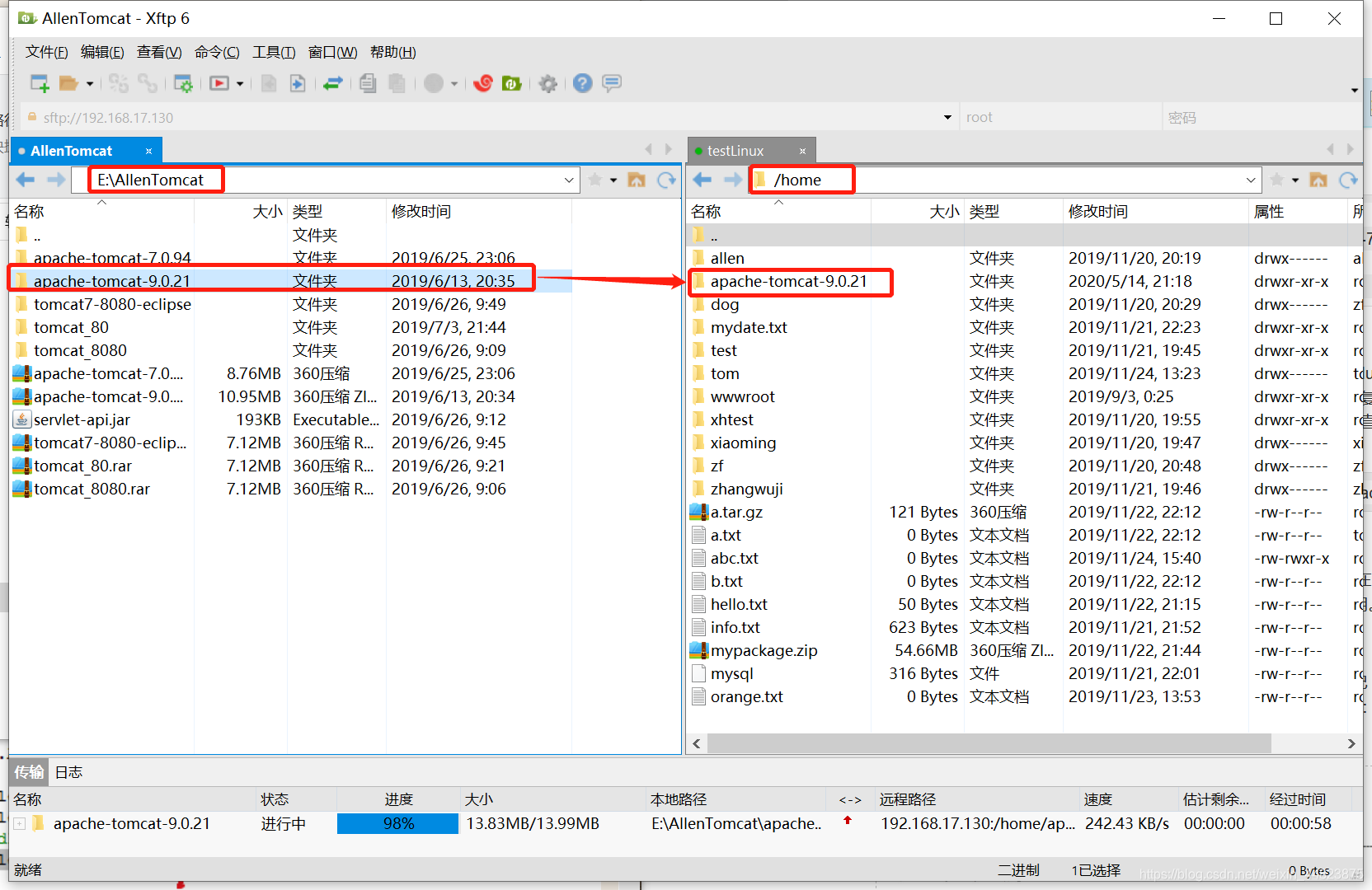Close the AllenTomcat tab
The width and height of the screenshot is (1372, 890).
click(x=149, y=151)
